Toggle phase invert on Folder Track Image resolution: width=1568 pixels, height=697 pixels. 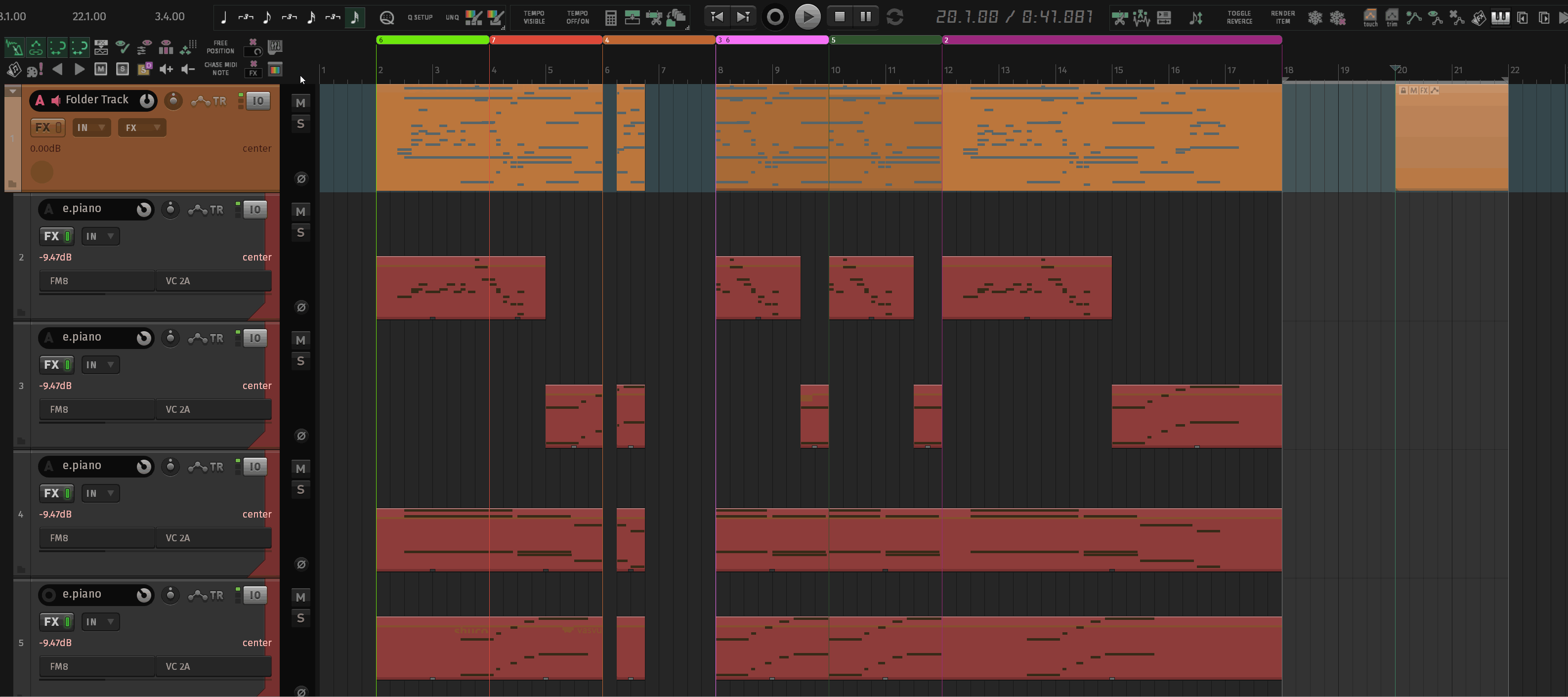300,178
